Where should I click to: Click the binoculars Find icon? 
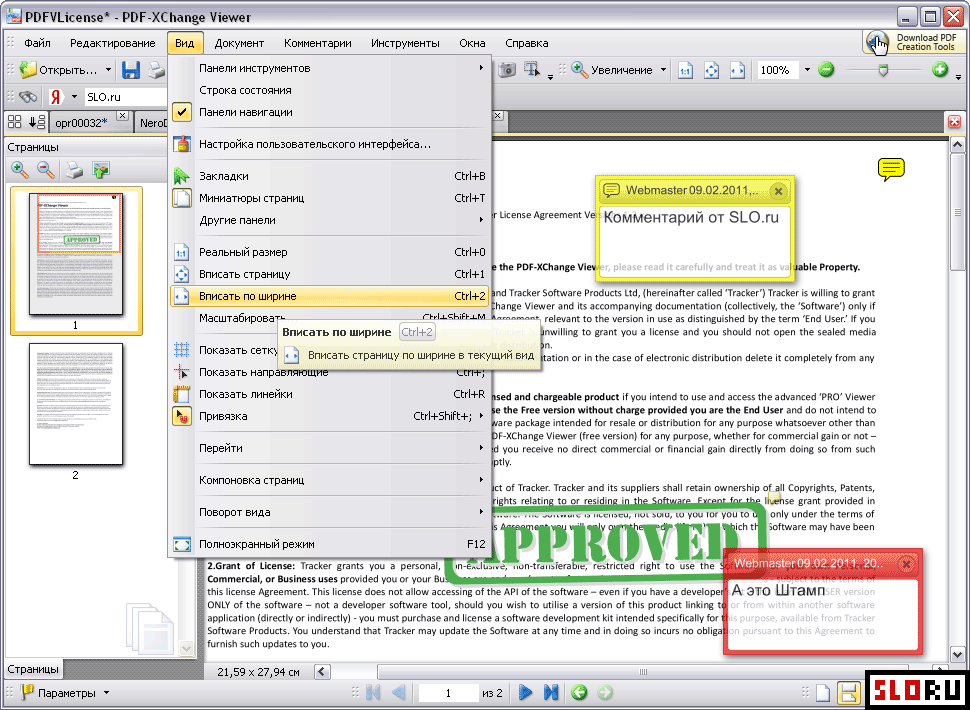(28, 97)
